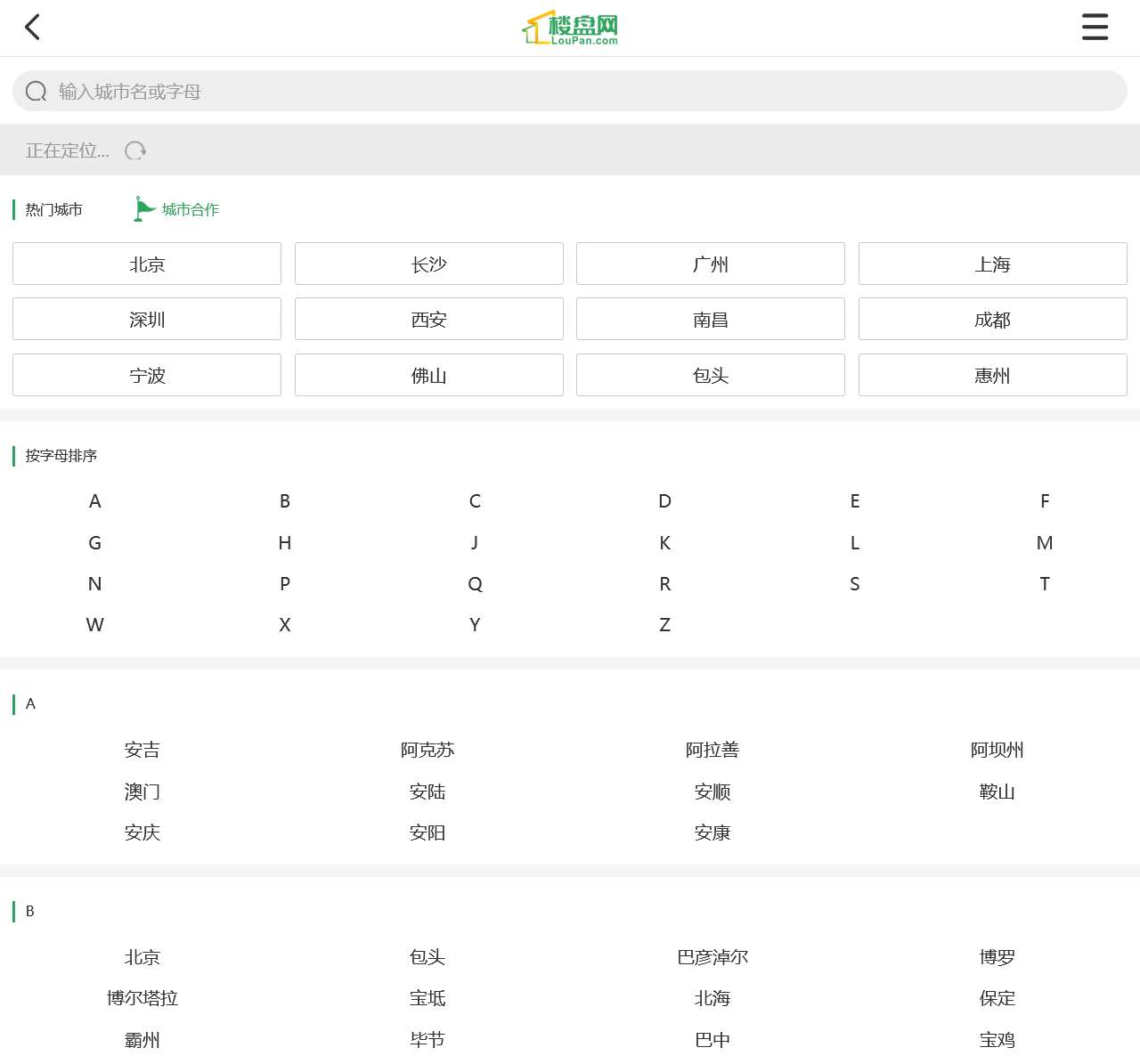Pick 成都 in hot cities

(x=992, y=320)
